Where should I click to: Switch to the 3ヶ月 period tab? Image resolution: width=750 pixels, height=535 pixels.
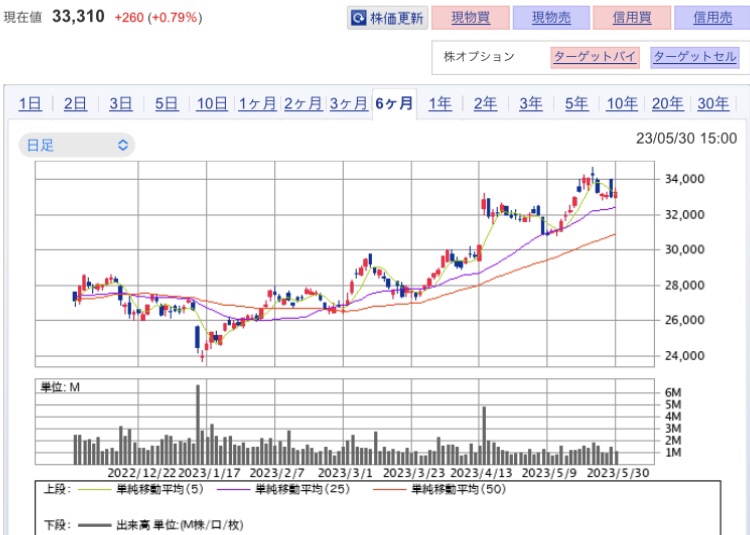click(x=349, y=103)
